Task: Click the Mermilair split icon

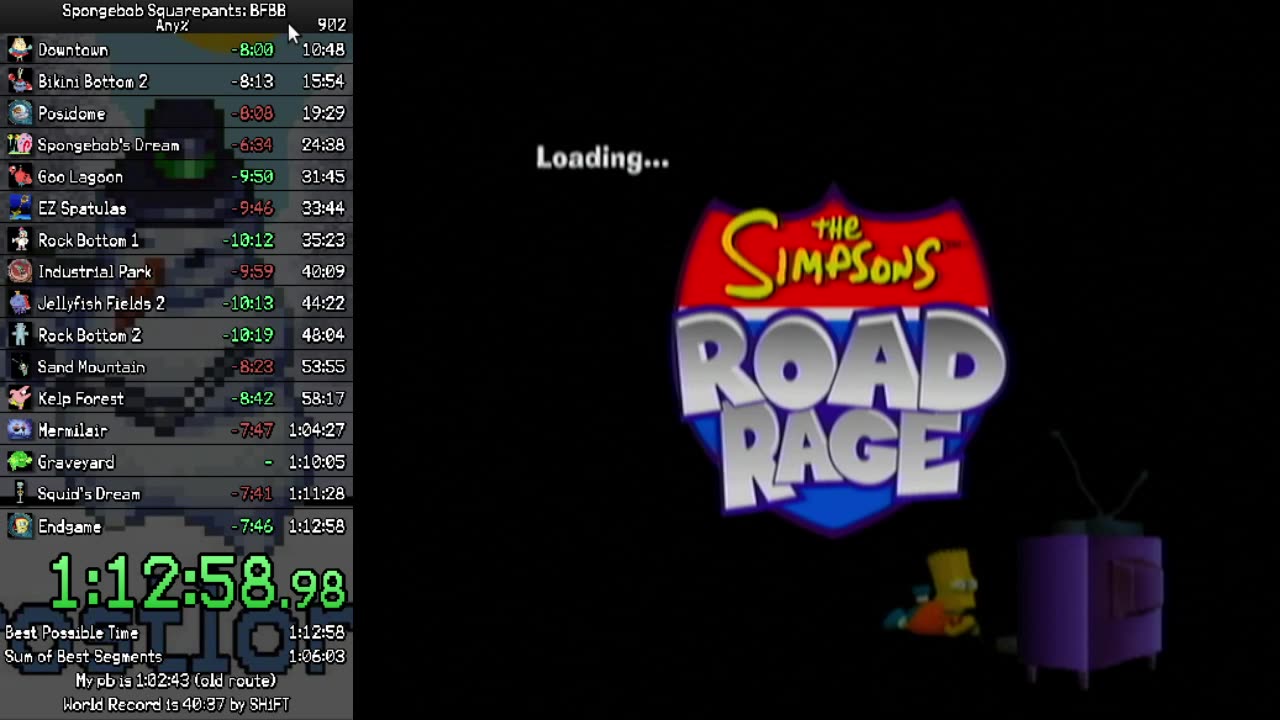Action: tap(20, 430)
